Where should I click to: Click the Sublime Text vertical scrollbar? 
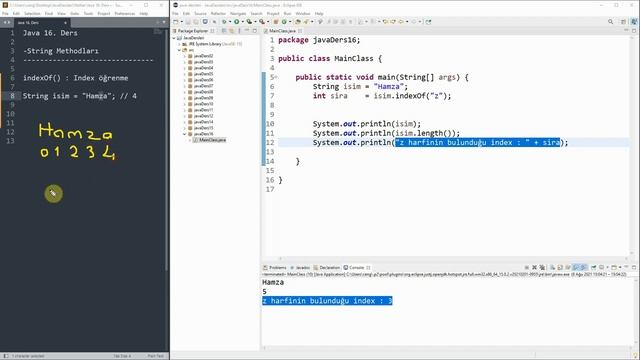tap(166, 151)
